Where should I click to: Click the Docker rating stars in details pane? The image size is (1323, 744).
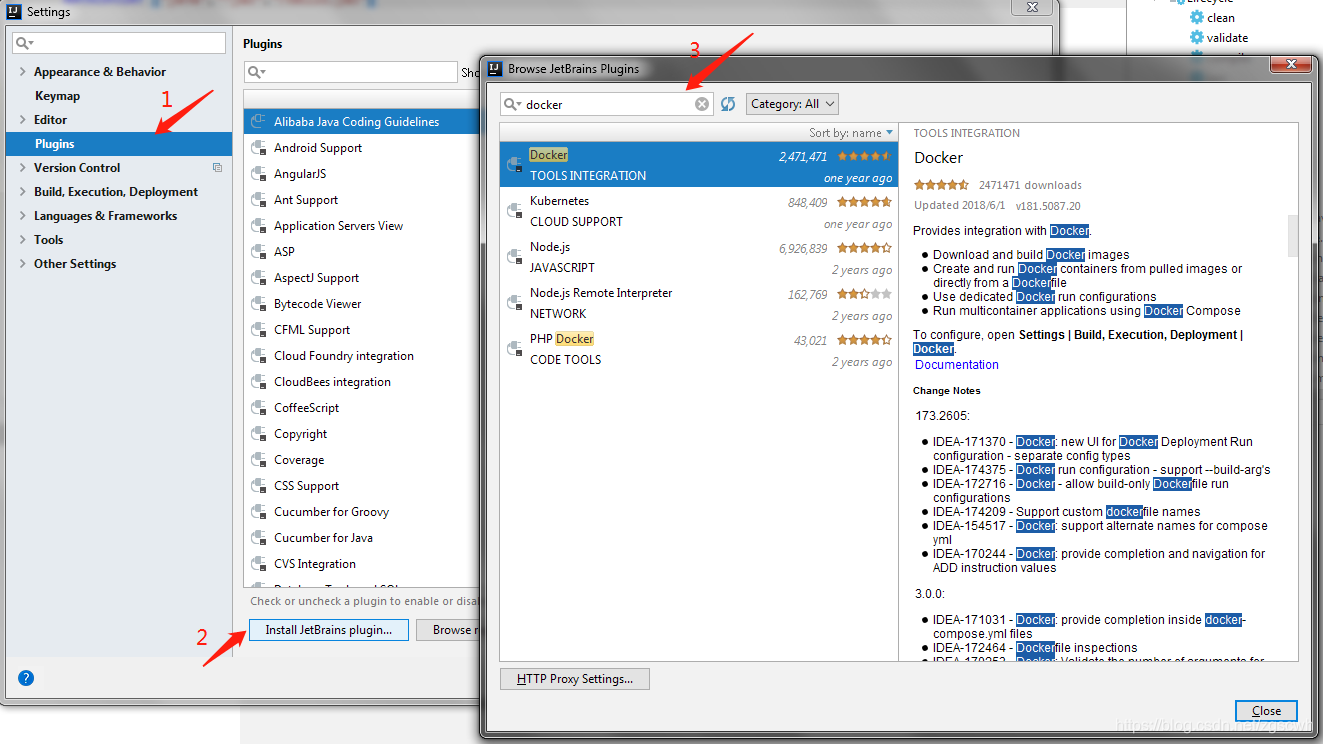pyautogui.click(x=941, y=185)
